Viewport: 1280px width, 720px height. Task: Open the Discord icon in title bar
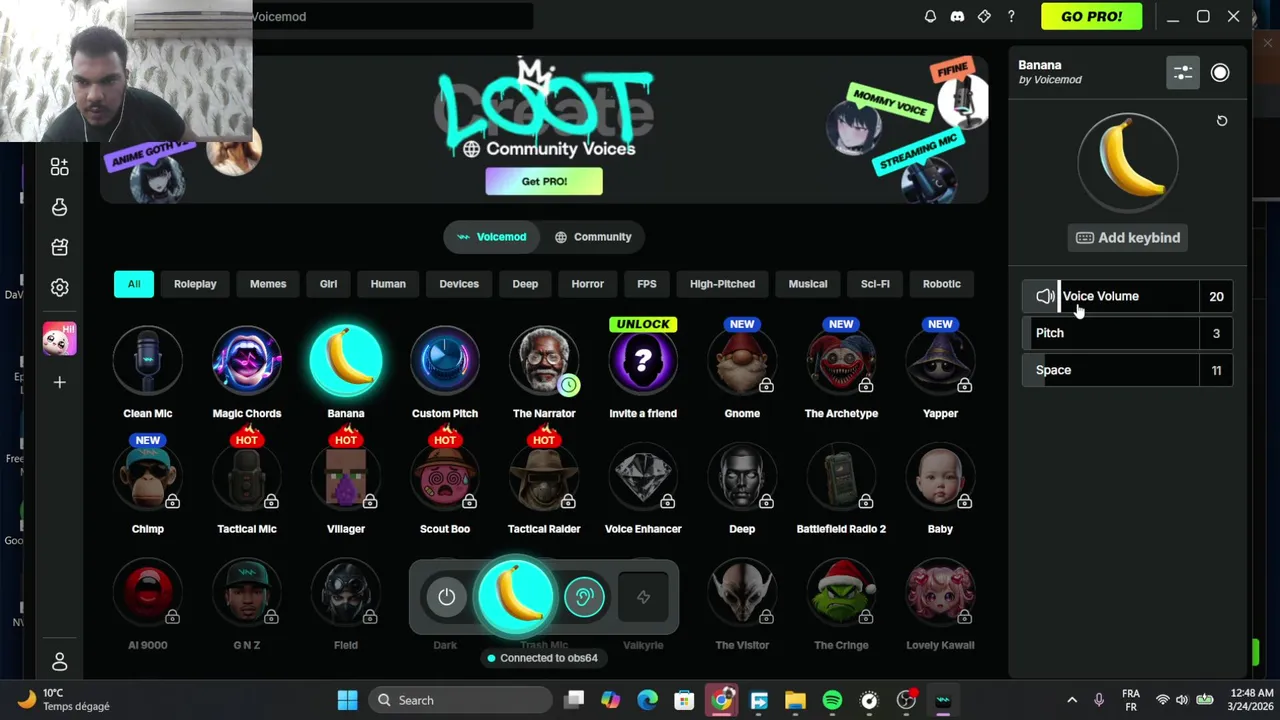click(957, 16)
